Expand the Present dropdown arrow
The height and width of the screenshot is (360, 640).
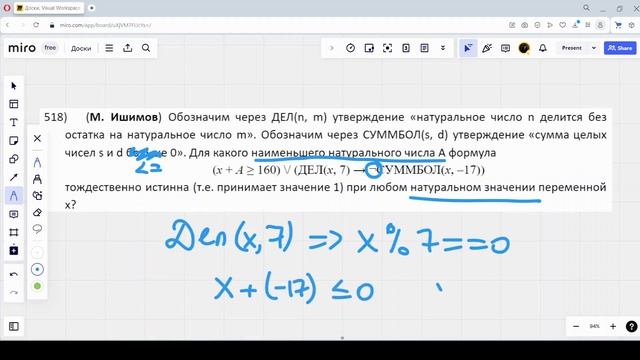click(x=594, y=48)
